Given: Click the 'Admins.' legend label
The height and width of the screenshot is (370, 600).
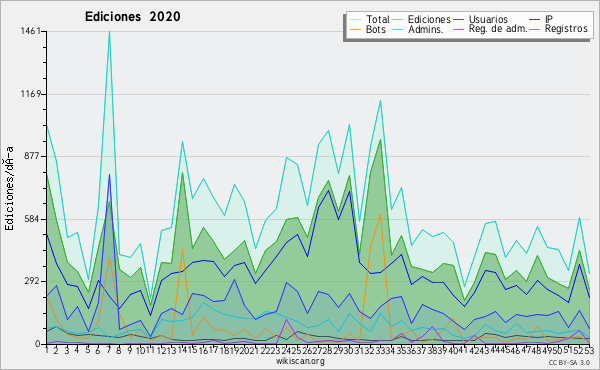Looking at the screenshot, I should click(x=426, y=29).
